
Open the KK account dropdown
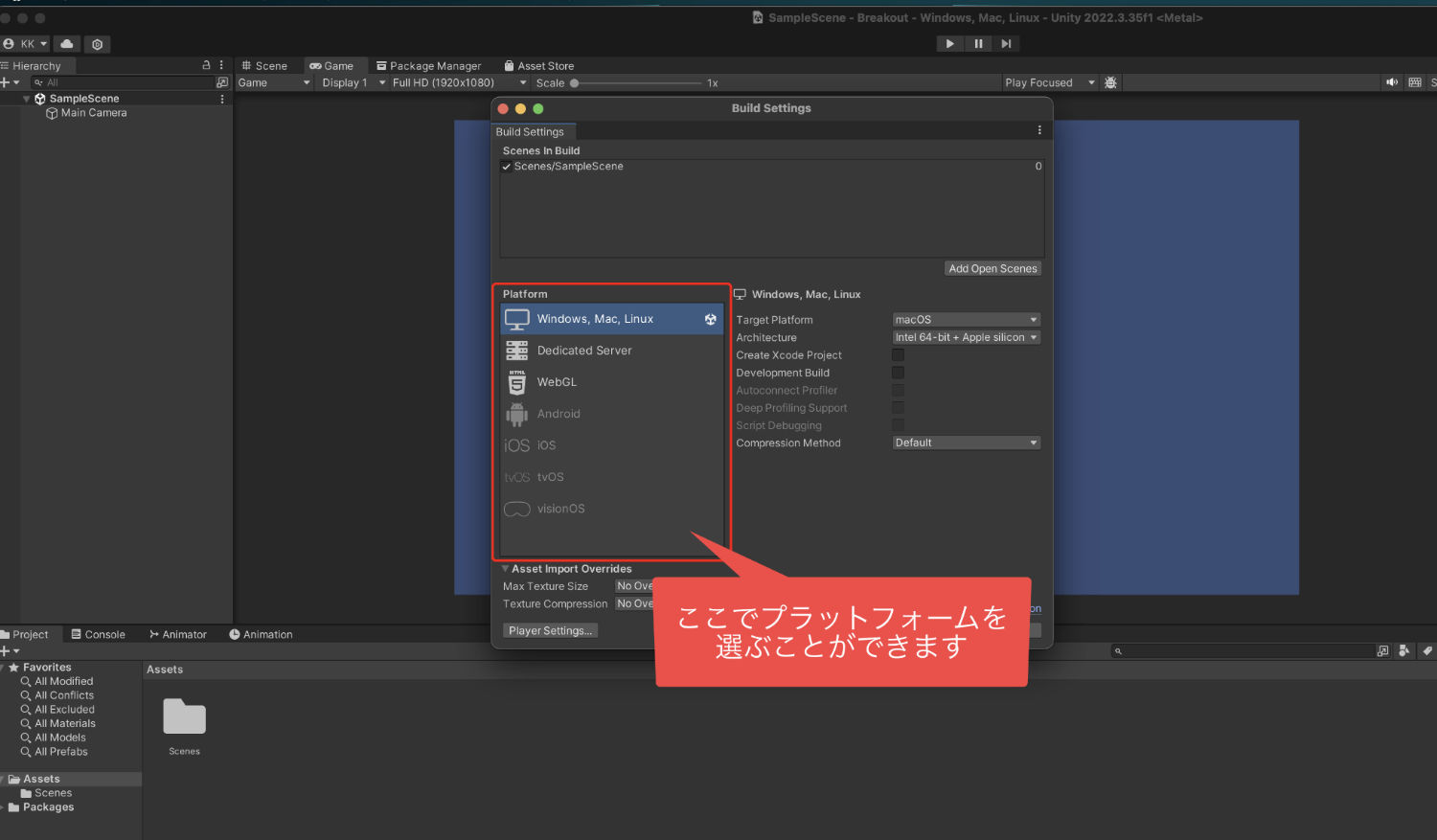point(25,44)
